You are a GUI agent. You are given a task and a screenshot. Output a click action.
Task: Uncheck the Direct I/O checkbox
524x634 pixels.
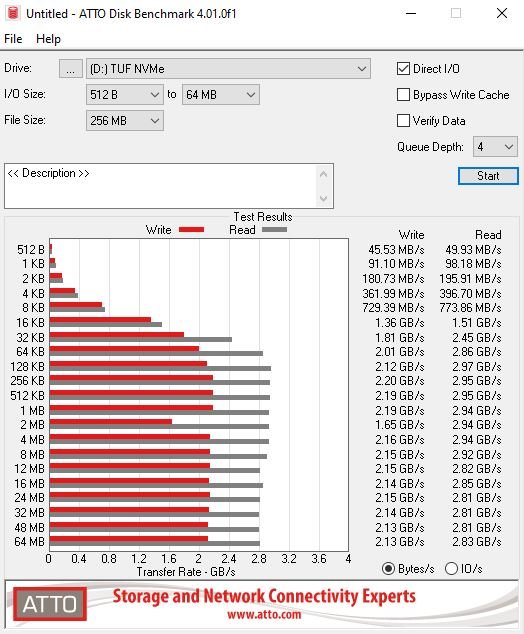(403, 69)
